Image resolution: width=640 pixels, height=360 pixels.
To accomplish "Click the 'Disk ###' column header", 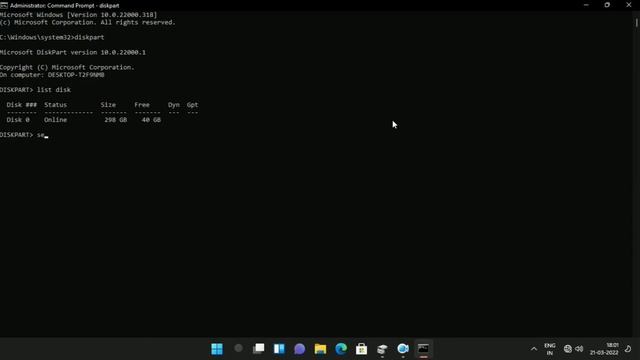I will coord(22,105).
